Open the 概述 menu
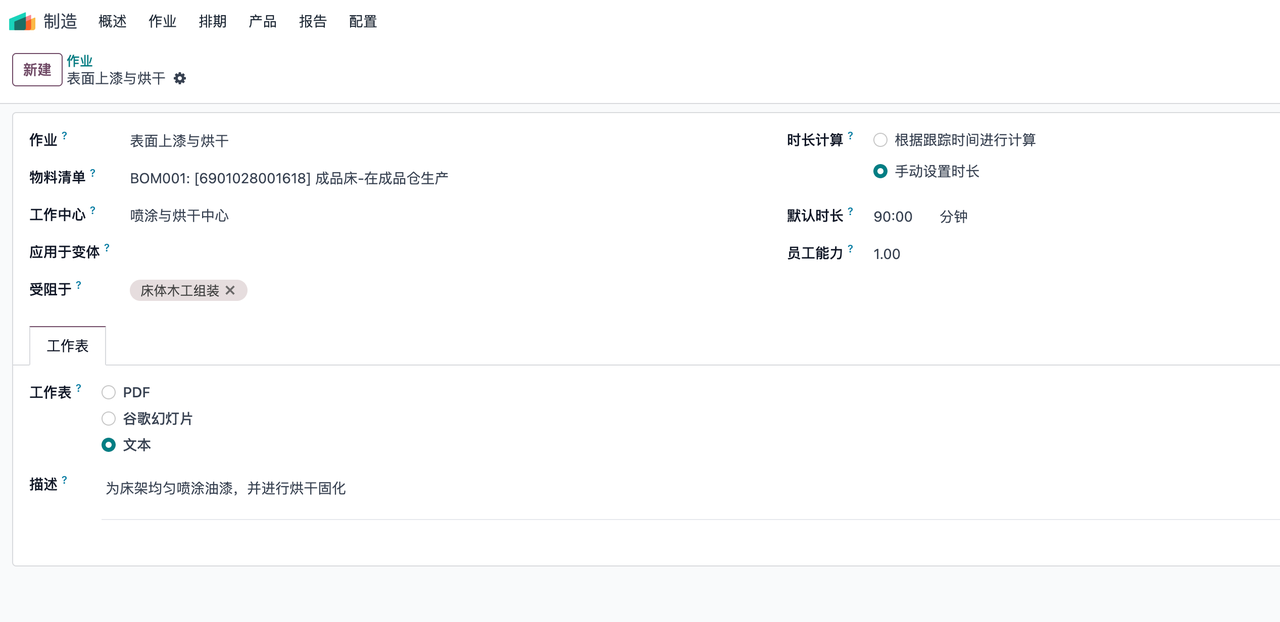 (113, 21)
